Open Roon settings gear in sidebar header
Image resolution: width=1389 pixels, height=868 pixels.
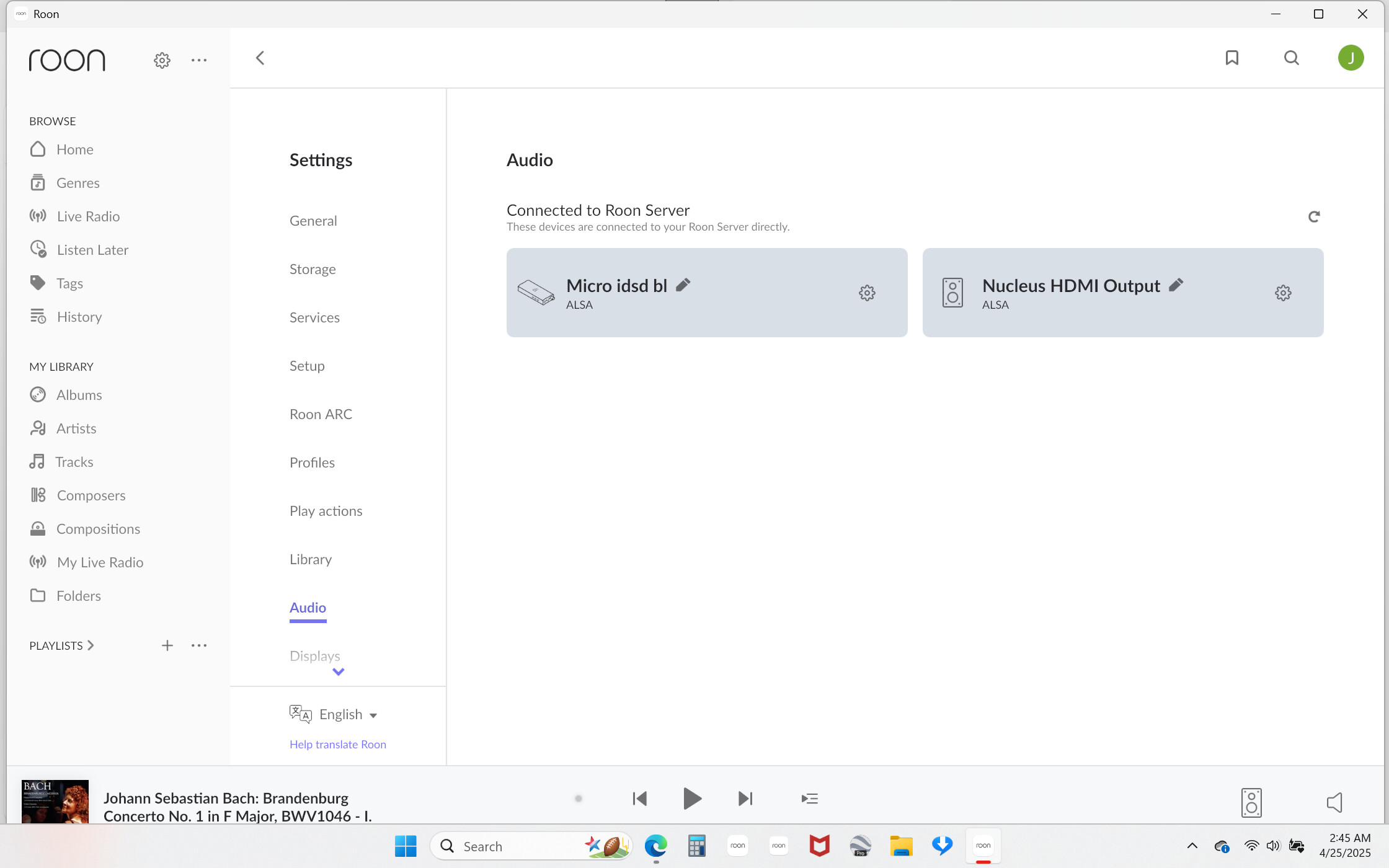click(162, 60)
